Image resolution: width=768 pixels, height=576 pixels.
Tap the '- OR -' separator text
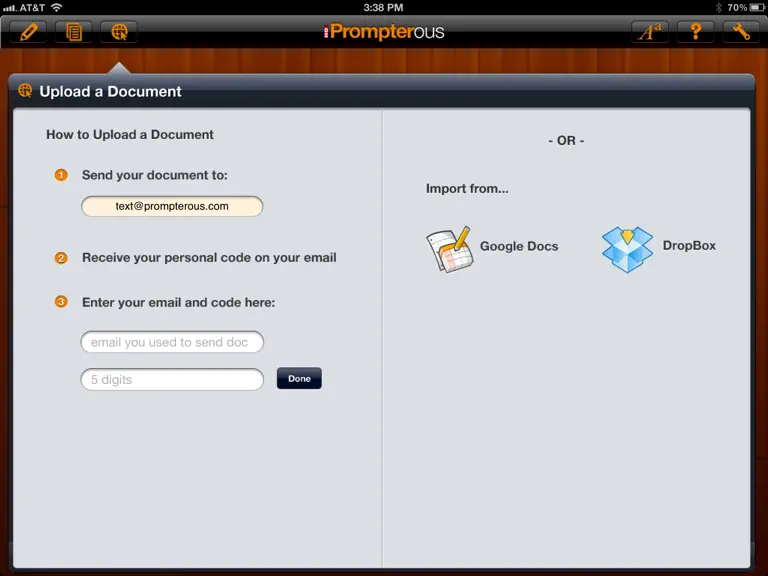pos(566,141)
